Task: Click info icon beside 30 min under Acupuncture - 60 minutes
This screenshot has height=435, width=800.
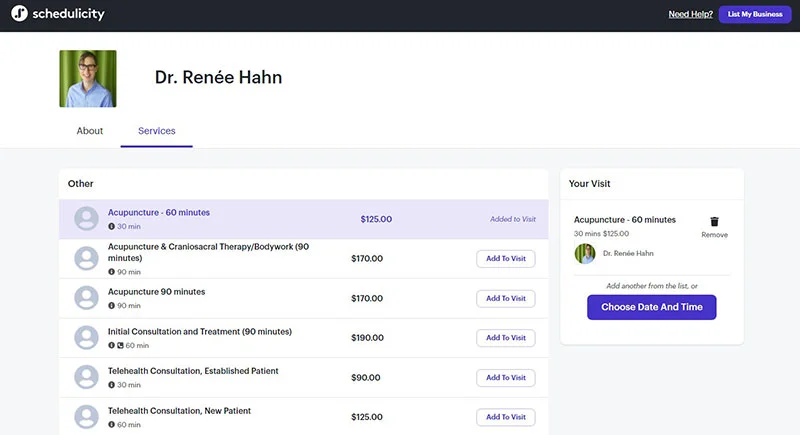Action: [x=111, y=226]
